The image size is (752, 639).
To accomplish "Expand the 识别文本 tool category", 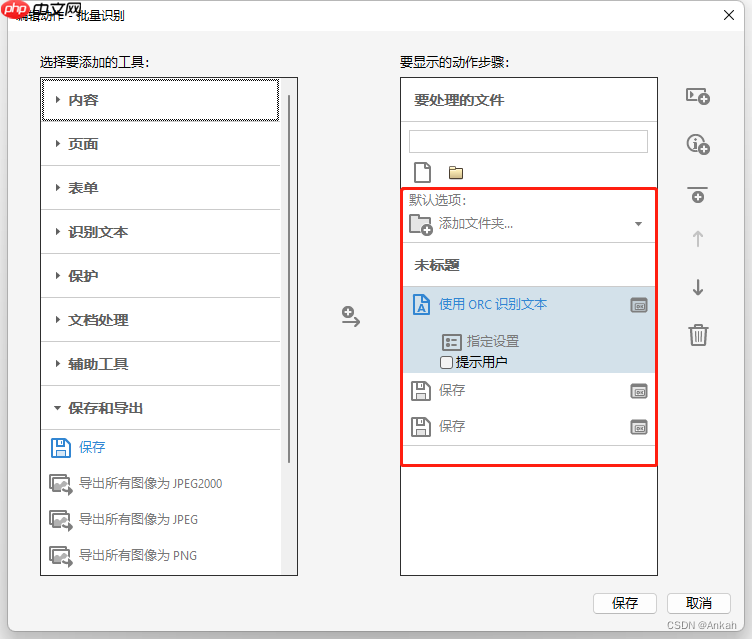I will (160, 232).
